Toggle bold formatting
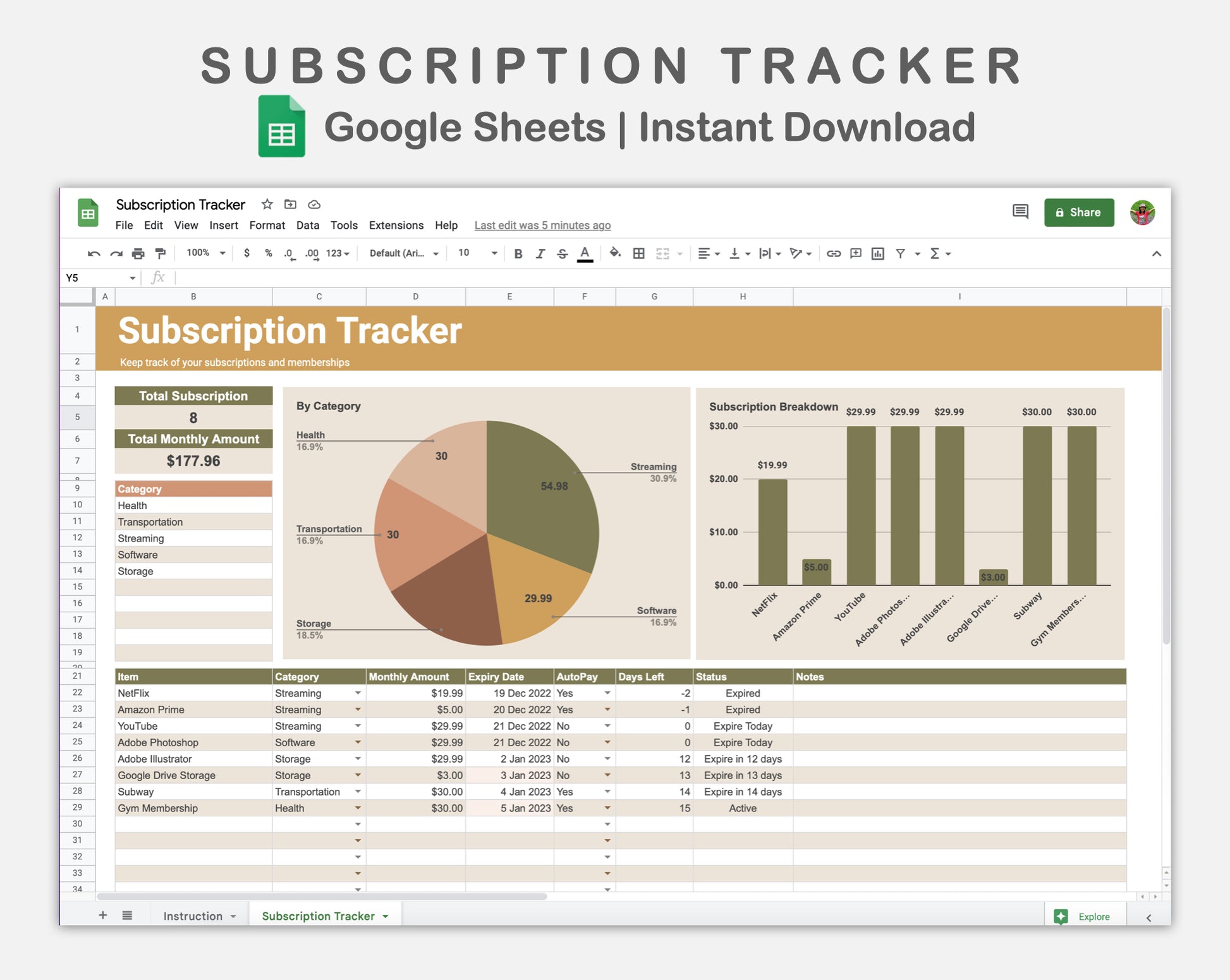The image size is (1230, 980). click(x=518, y=253)
